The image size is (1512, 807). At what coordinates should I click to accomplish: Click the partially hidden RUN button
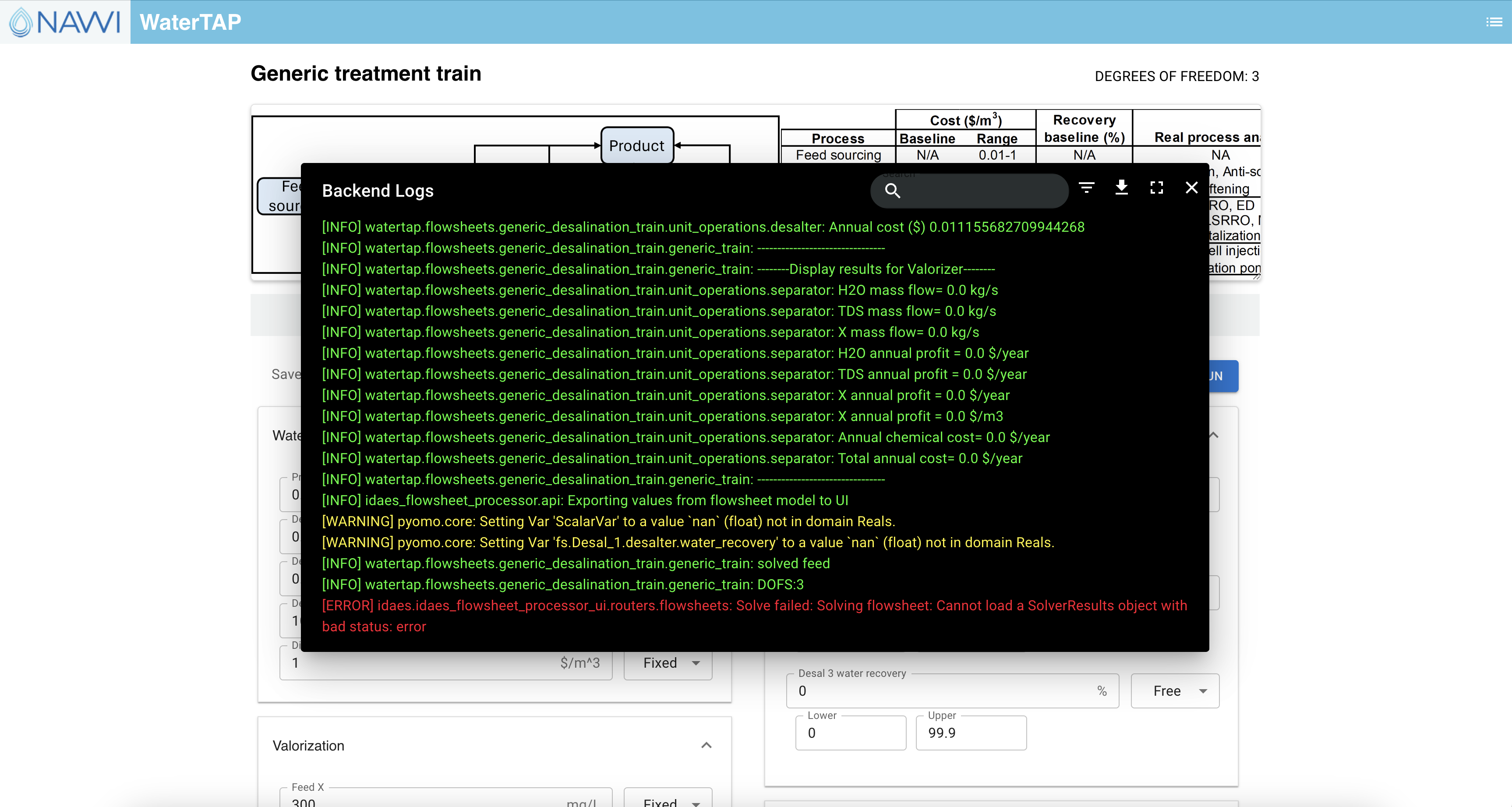click(1223, 375)
